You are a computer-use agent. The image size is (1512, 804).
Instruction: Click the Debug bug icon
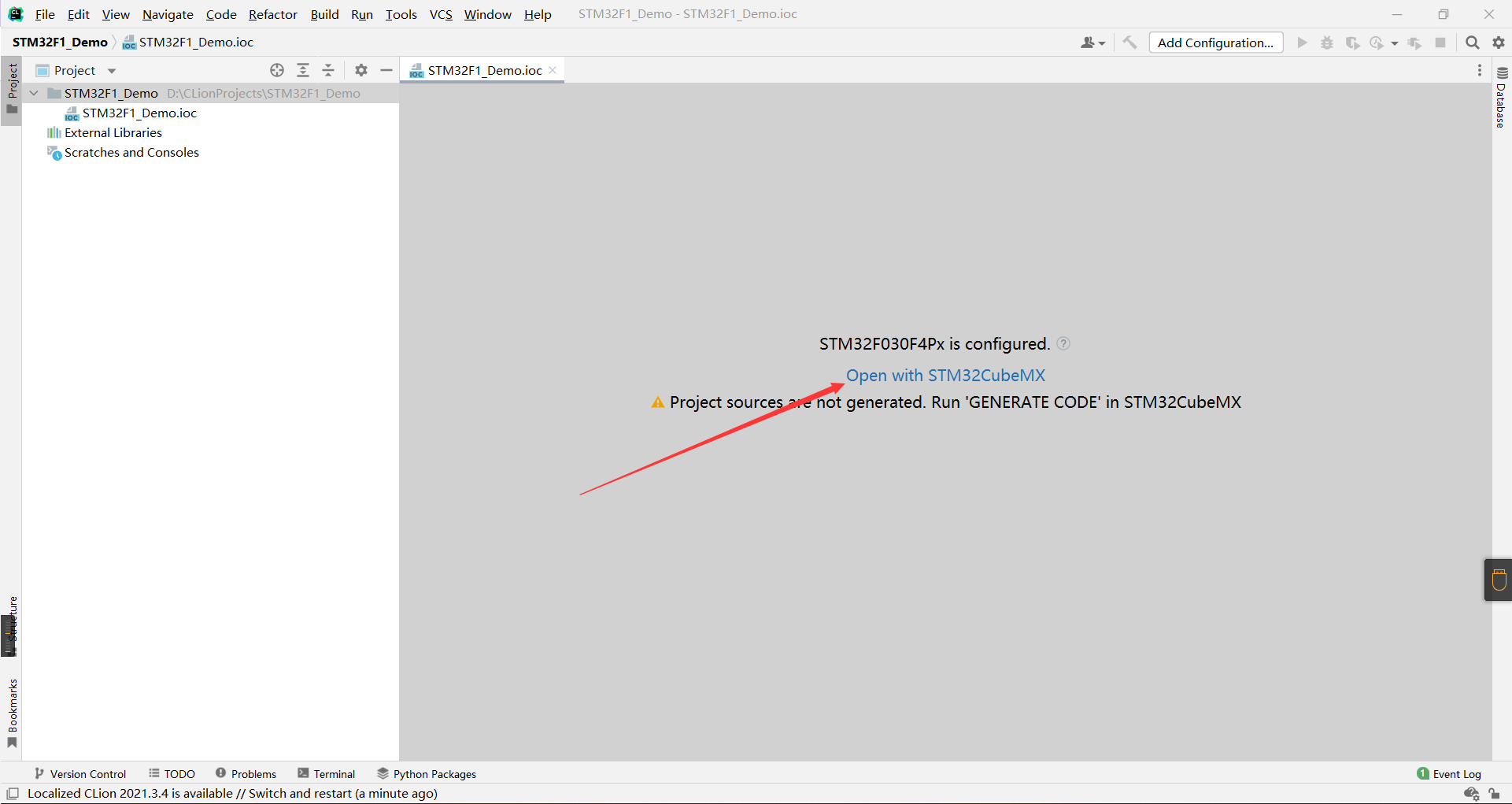click(1327, 43)
